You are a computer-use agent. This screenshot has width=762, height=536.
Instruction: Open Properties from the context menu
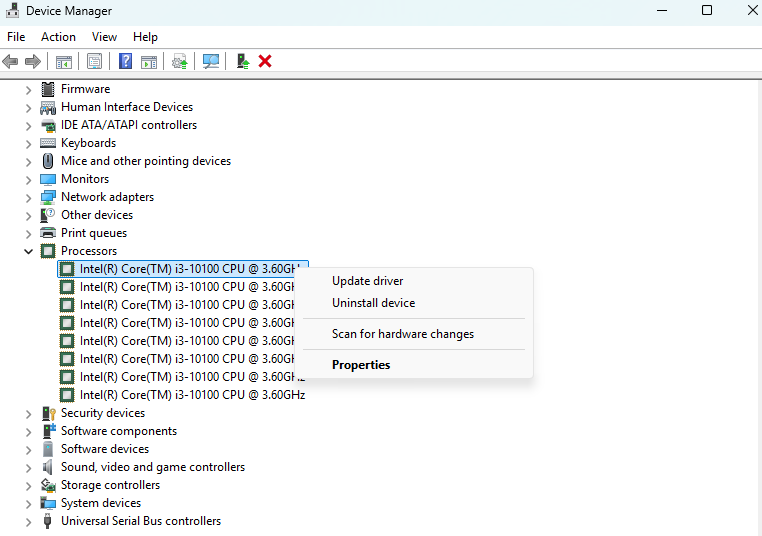click(361, 365)
